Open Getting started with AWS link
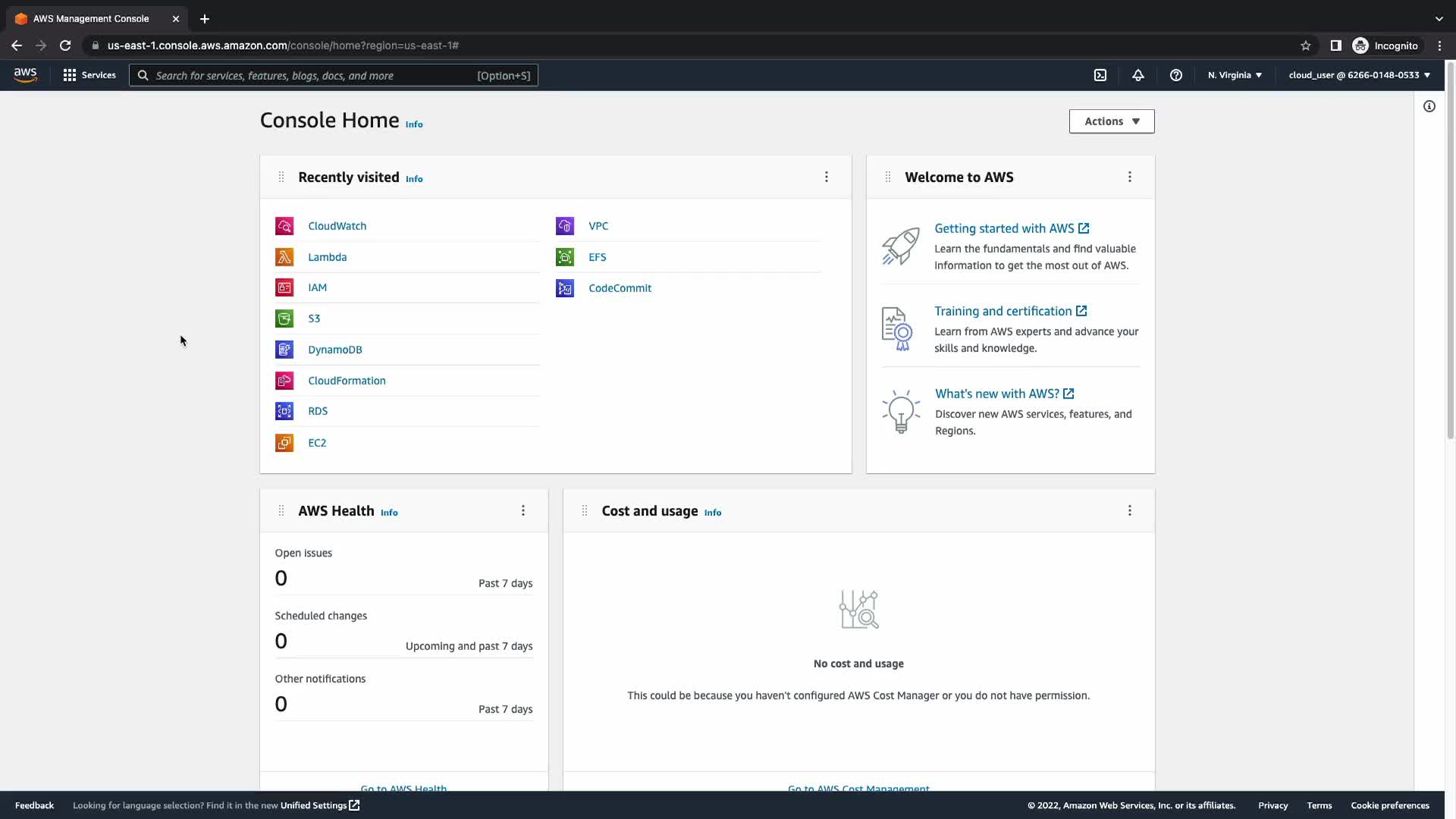Image resolution: width=1456 pixels, height=819 pixels. click(x=1004, y=228)
